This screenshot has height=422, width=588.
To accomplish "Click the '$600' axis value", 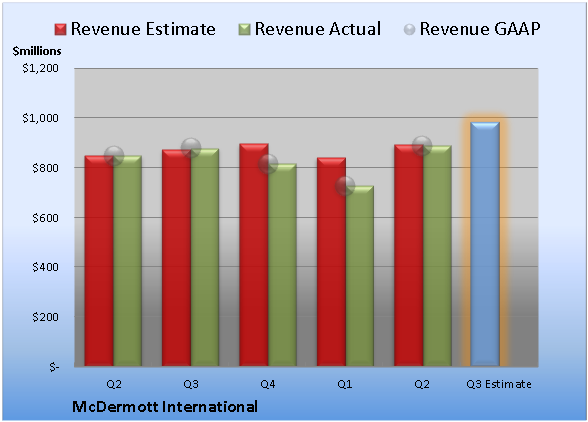I will click(x=45, y=218).
